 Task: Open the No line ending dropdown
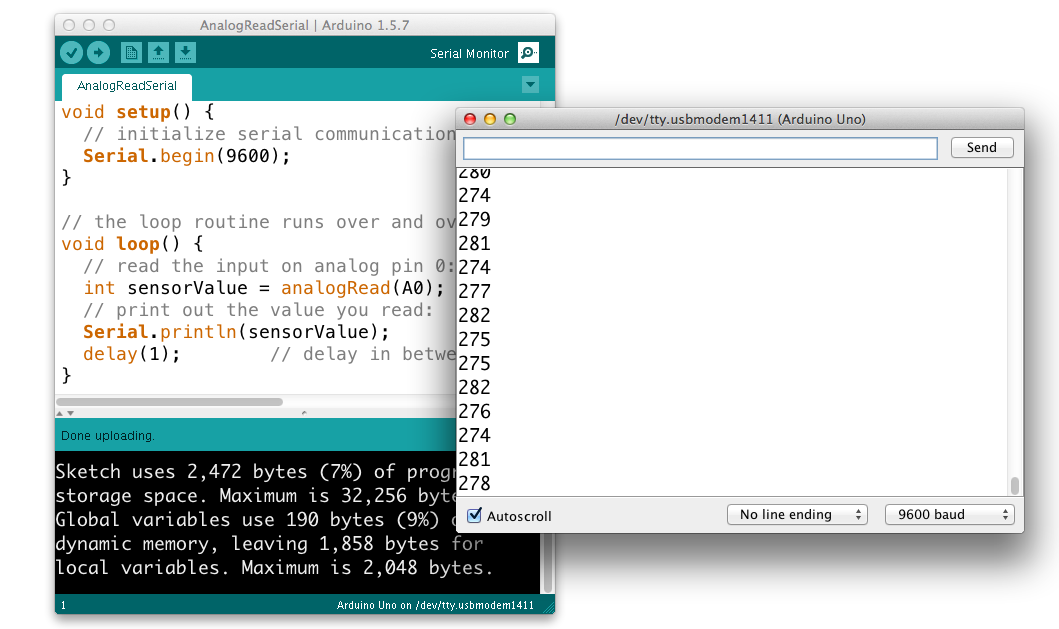797,515
